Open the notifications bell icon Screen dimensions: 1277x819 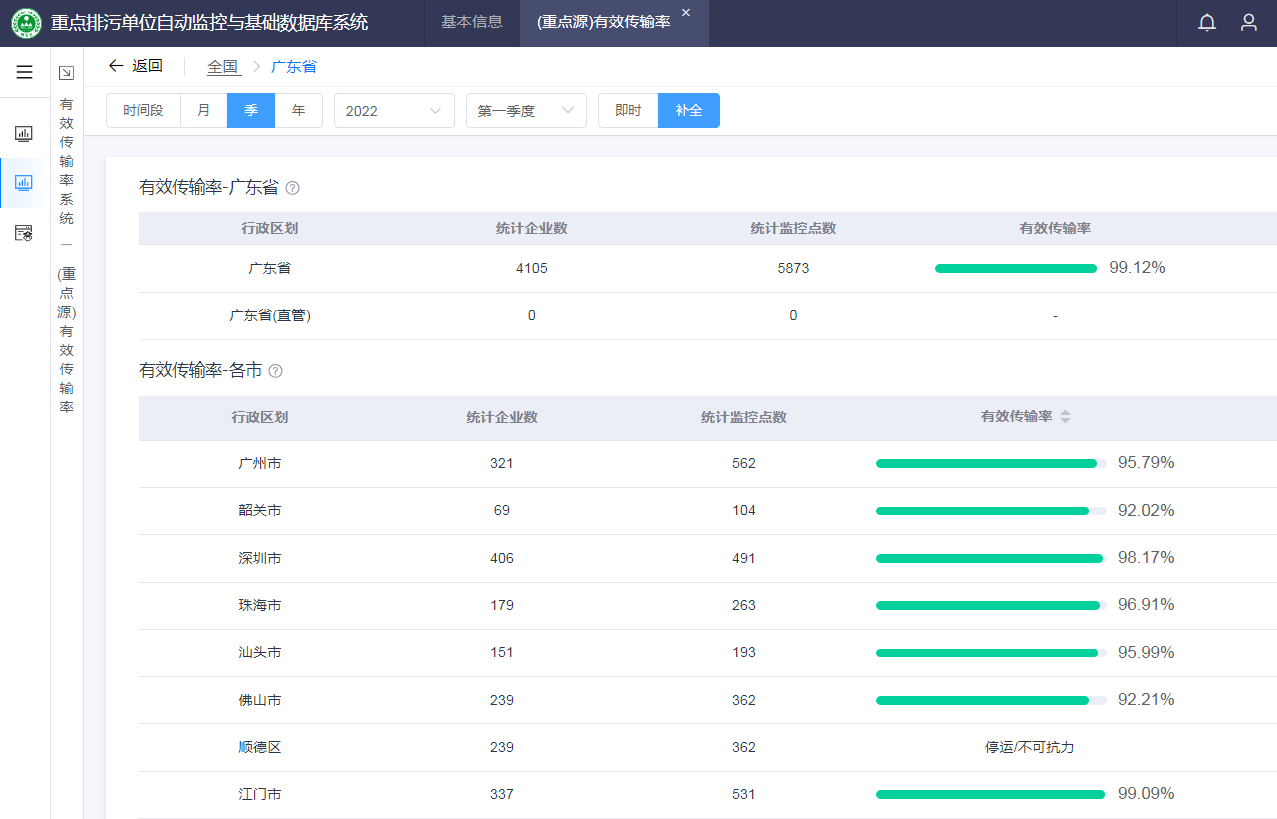tap(1207, 22)
